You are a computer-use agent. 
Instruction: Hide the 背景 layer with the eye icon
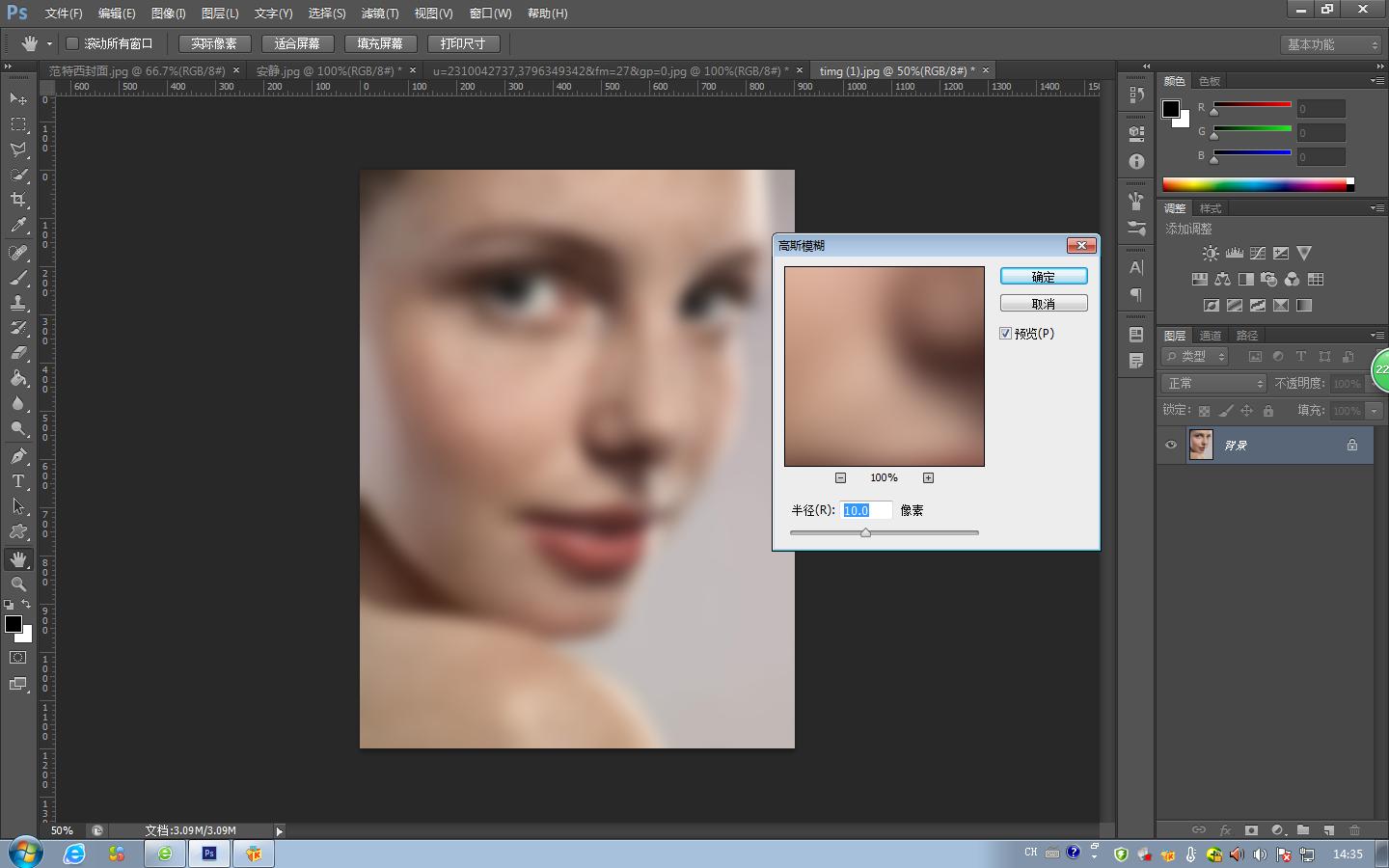(1171, 445)
